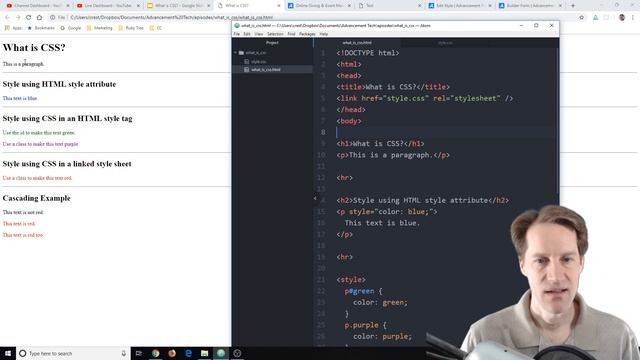Click the 'What is CSS?' page heading
This screenshot has width=640, height=360.
[x=34, y=47]
